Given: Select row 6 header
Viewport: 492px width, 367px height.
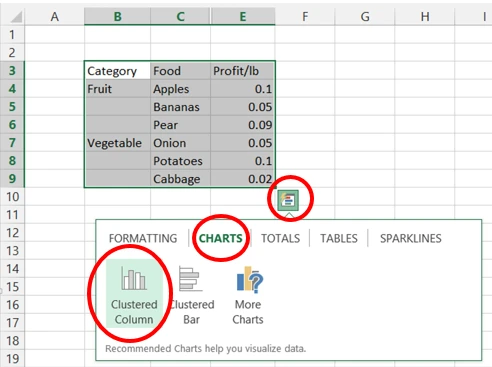Looking at the screenshot, I should pyautogui.click(x=12, y=124).
